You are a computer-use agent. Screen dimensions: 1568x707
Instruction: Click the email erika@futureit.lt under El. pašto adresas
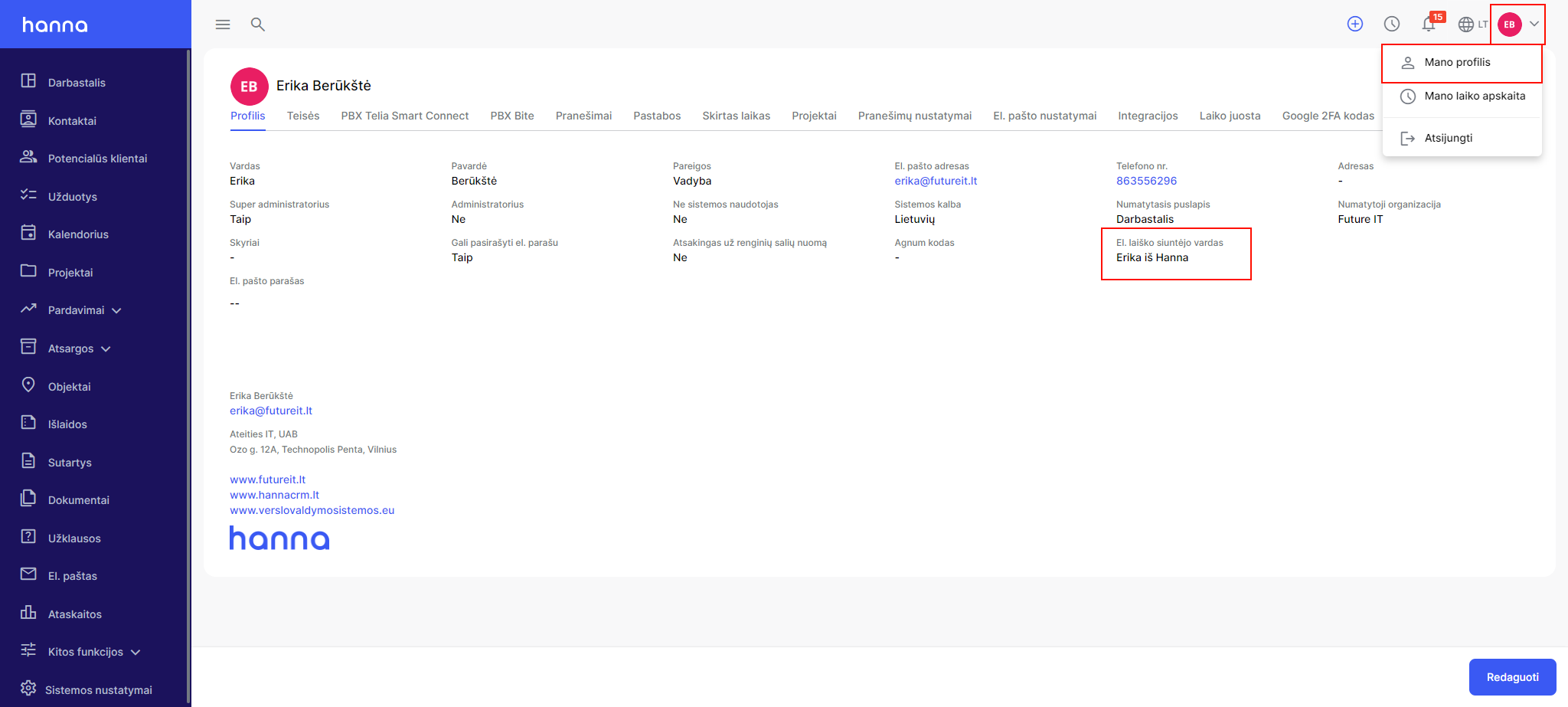936,181
